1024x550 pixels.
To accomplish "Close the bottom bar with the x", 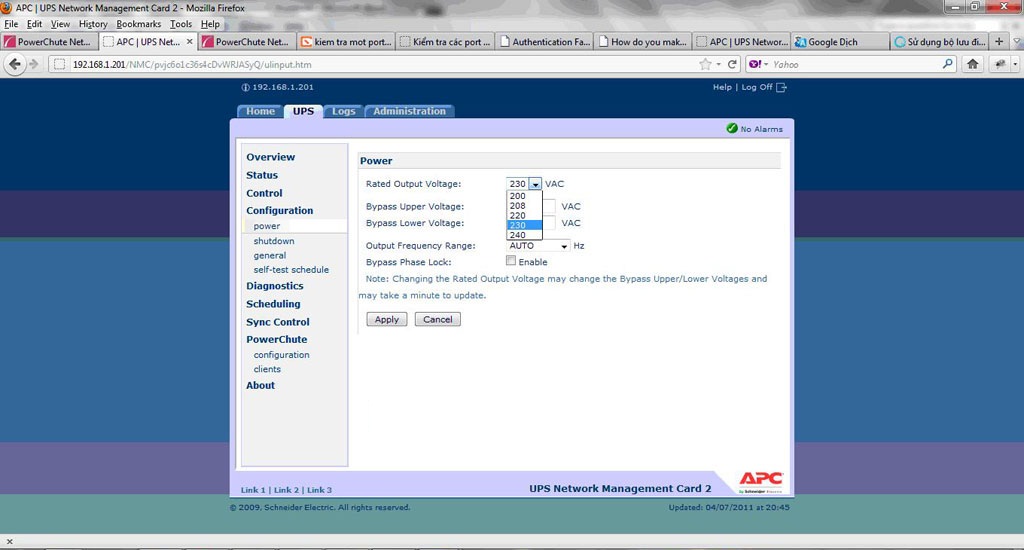I will [x=9, y=542].
